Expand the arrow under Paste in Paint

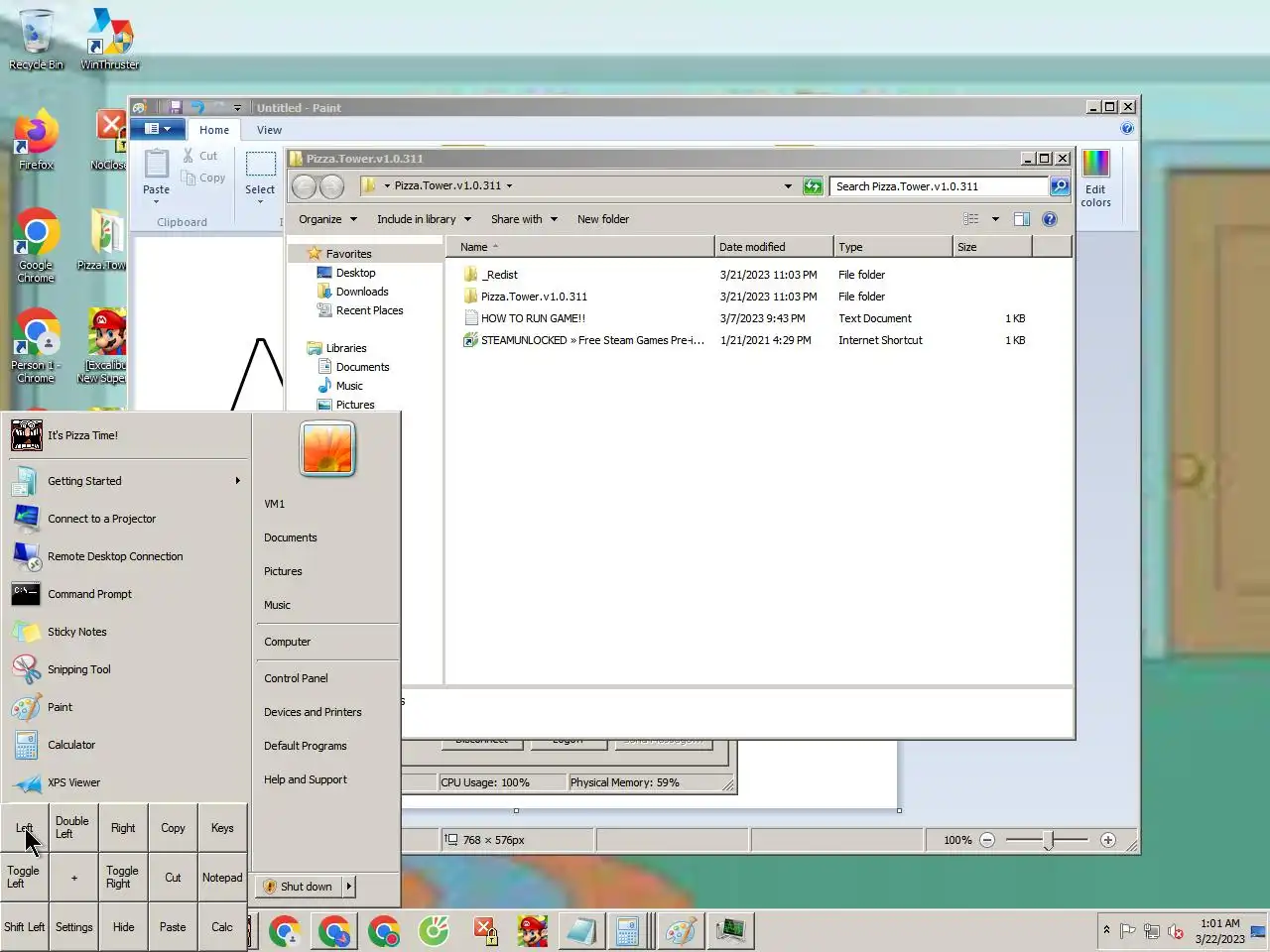[157, 201]
